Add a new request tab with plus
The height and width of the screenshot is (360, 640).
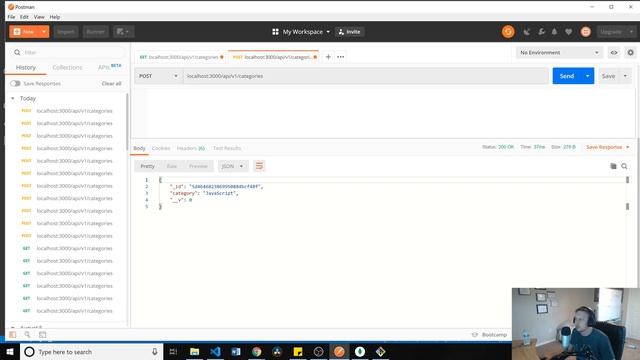pos(328,57)
